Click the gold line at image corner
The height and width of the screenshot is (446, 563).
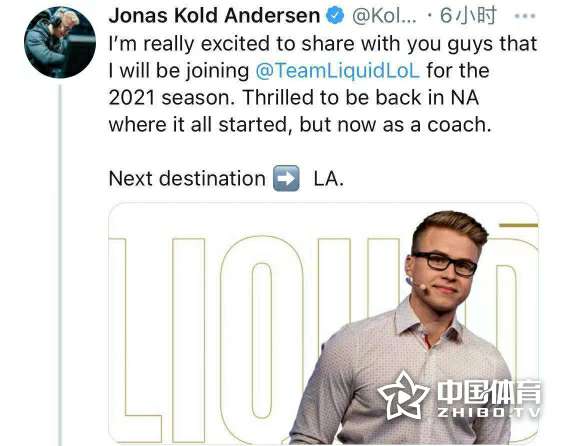(518, 226)
